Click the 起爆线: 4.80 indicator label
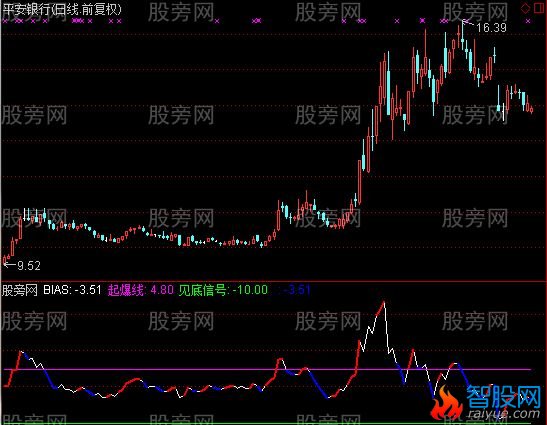This screenshot has height=425, width=547. (141, 290)
